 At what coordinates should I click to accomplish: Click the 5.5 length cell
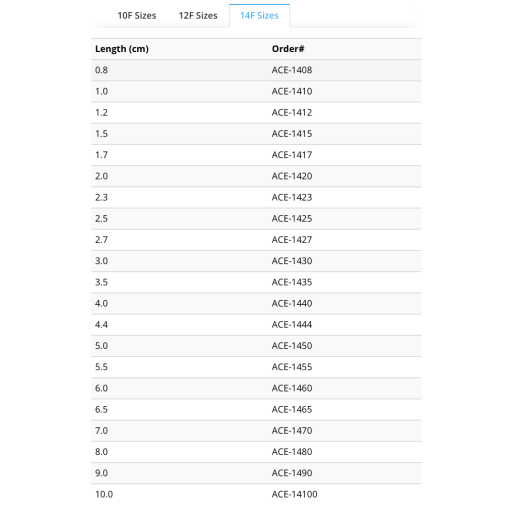[101, 367]
